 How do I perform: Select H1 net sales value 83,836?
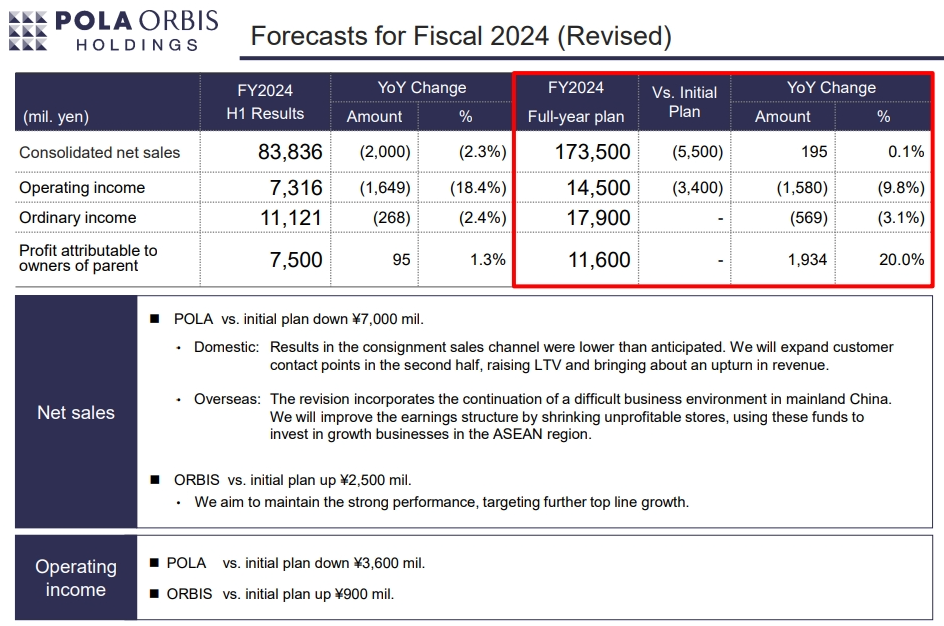[290, 152]
